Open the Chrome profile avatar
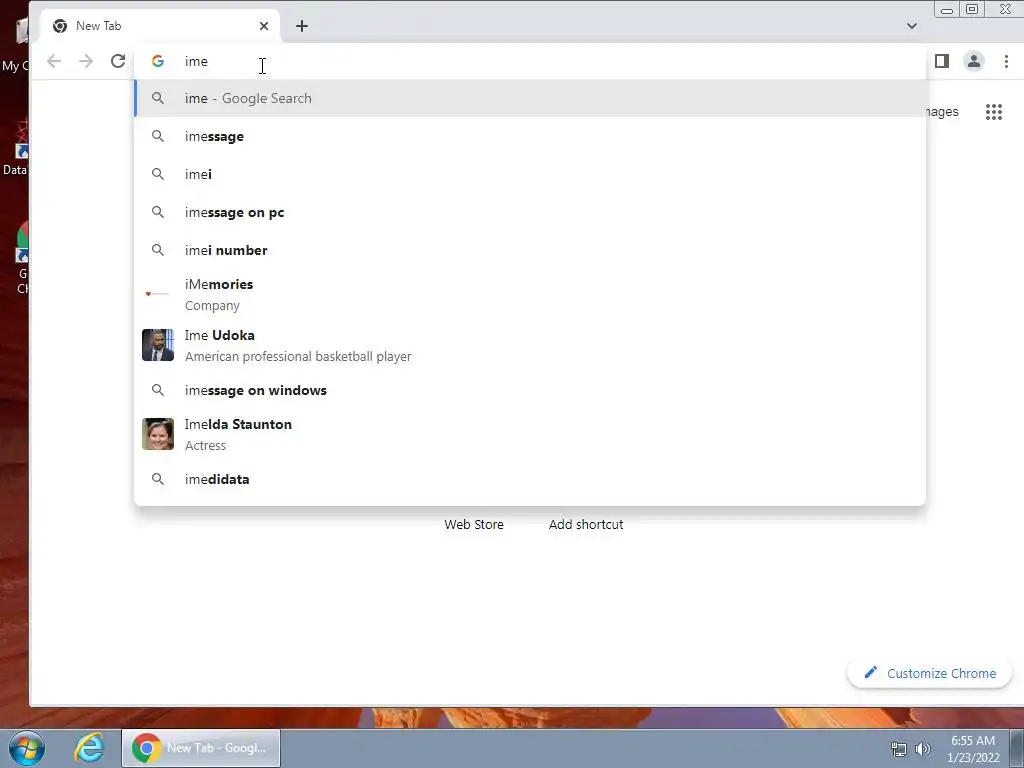The height and width of the screenshot is (768, 1024). tap(974, 61)
